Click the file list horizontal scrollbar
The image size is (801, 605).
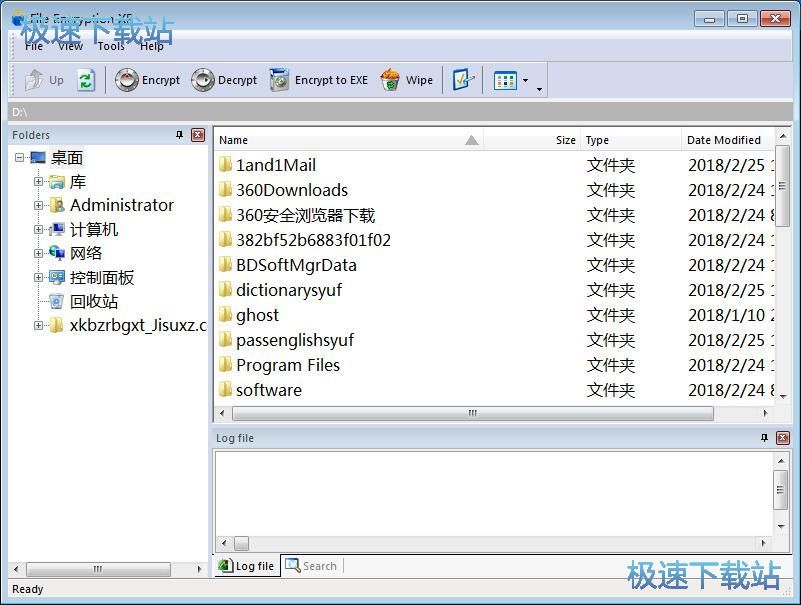pyautogui.click(x=472, y=413)
